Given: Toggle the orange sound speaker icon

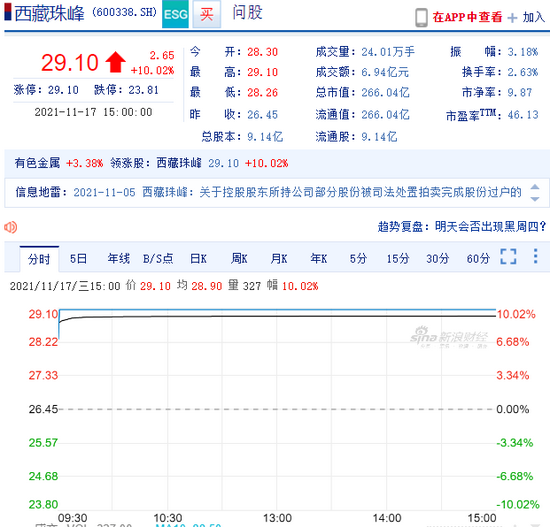Looking at the screenshot, I should (x=11, y=227).
